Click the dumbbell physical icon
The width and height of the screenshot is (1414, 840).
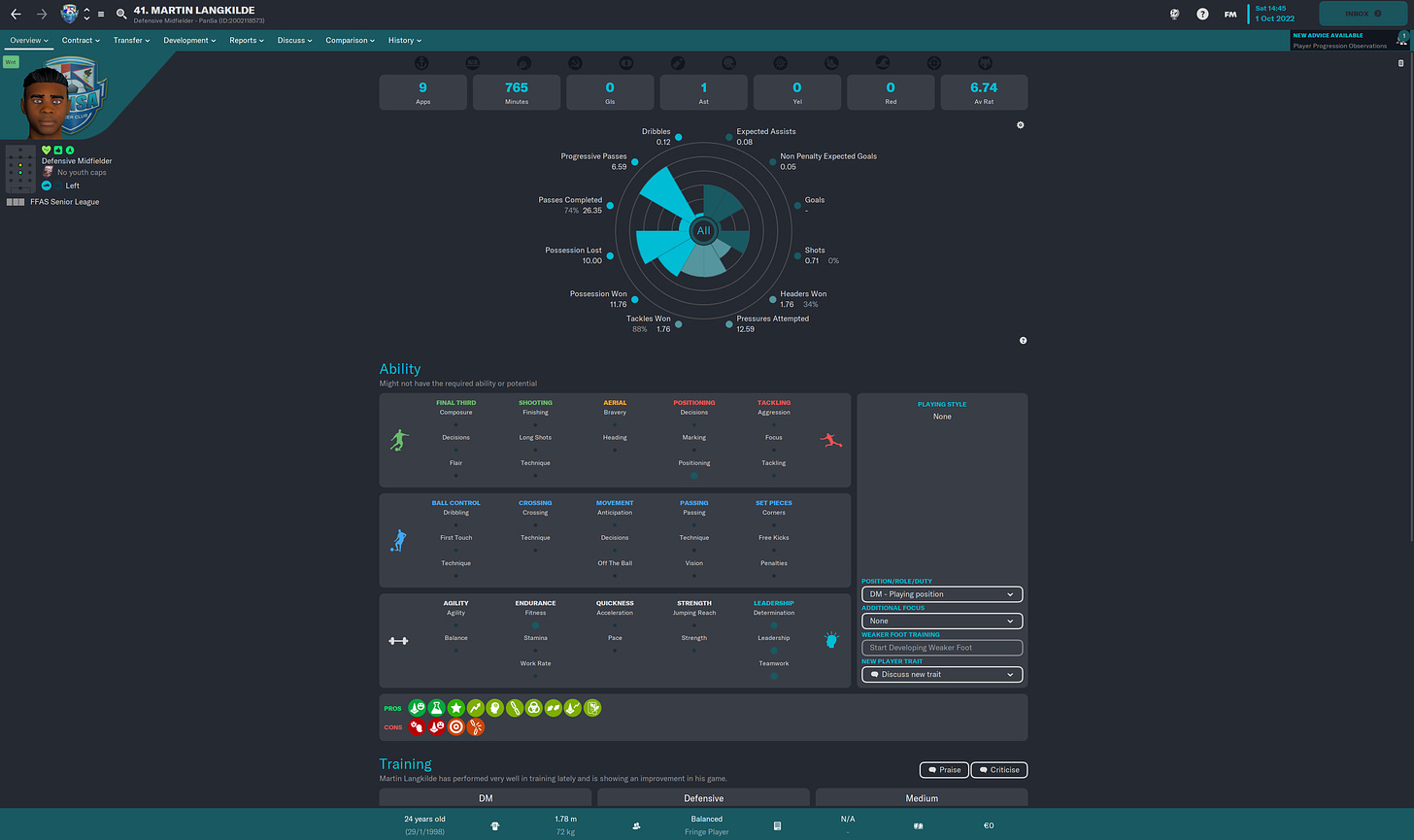tap(398, 641)
